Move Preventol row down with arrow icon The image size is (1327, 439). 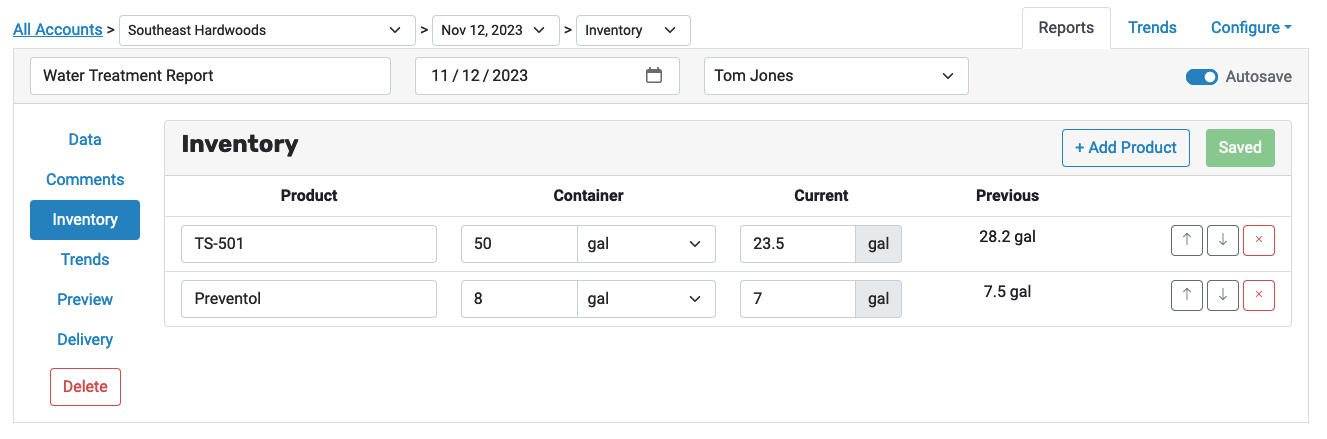1222,295
